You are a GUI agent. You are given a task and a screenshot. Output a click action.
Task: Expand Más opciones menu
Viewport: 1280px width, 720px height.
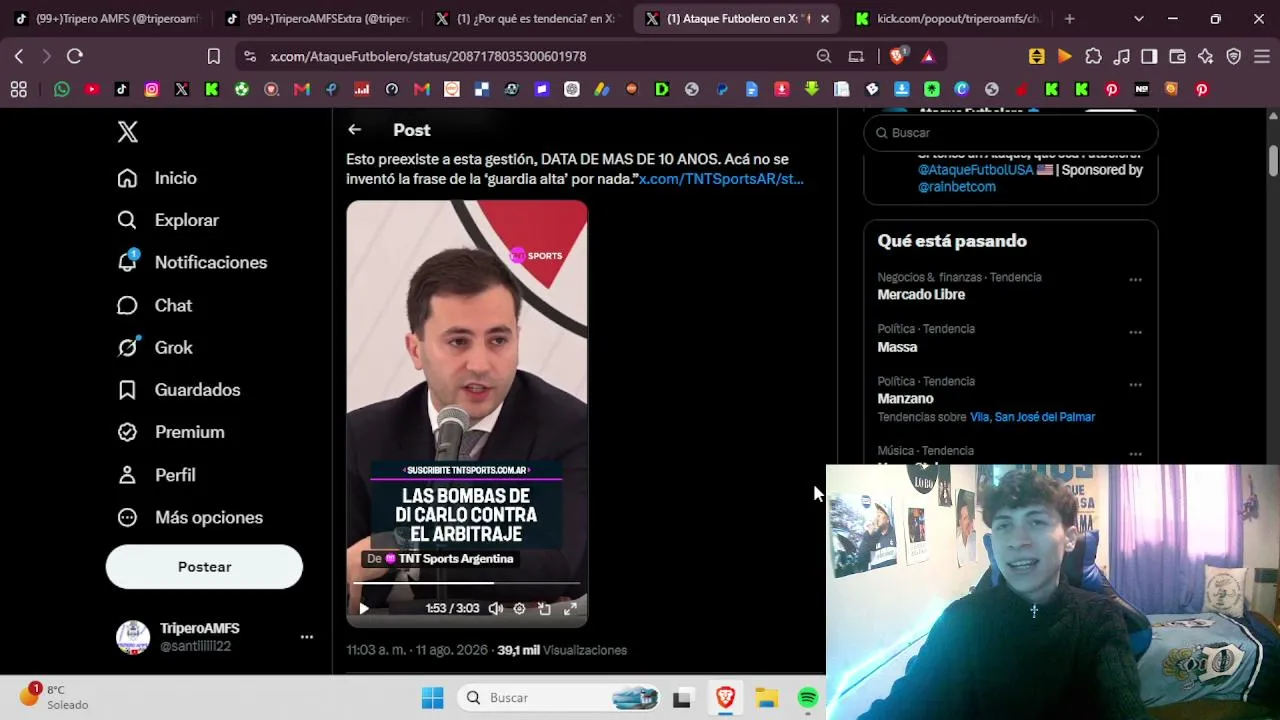coord(190,517)
